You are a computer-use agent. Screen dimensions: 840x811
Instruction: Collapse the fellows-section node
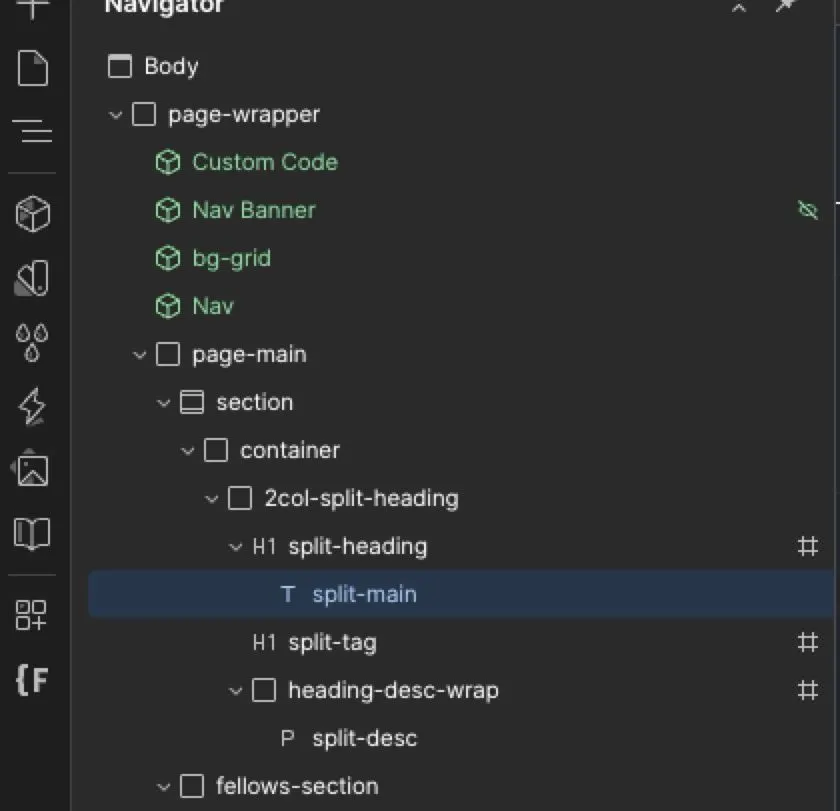[163, 786]
